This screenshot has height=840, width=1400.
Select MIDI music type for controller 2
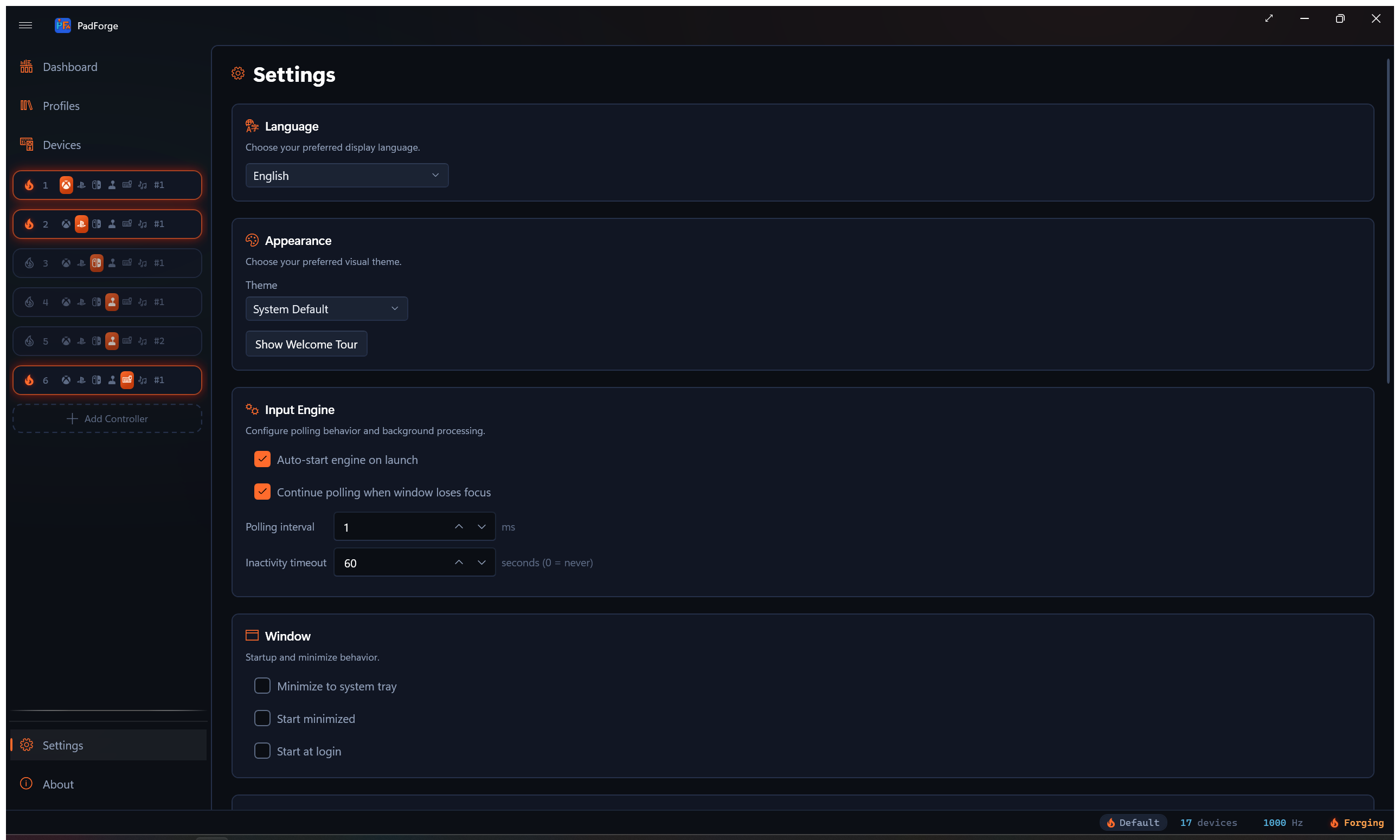tap(143, 224)
